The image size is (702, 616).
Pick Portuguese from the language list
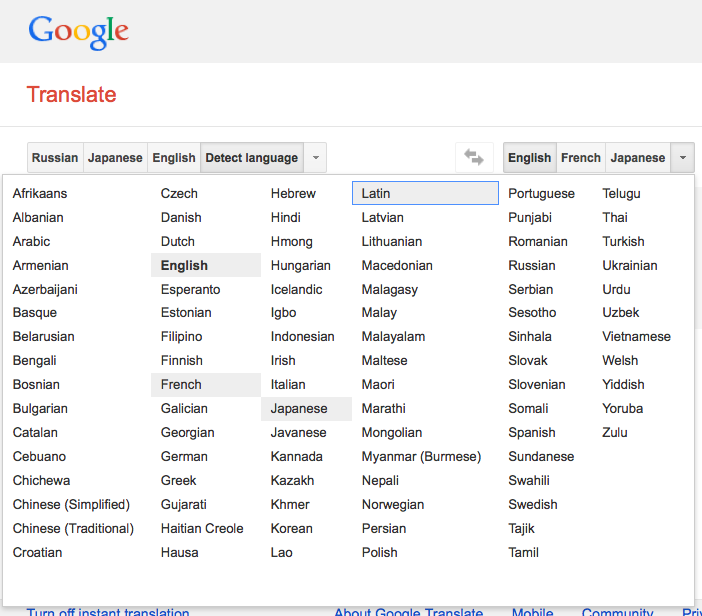(541, 193)
